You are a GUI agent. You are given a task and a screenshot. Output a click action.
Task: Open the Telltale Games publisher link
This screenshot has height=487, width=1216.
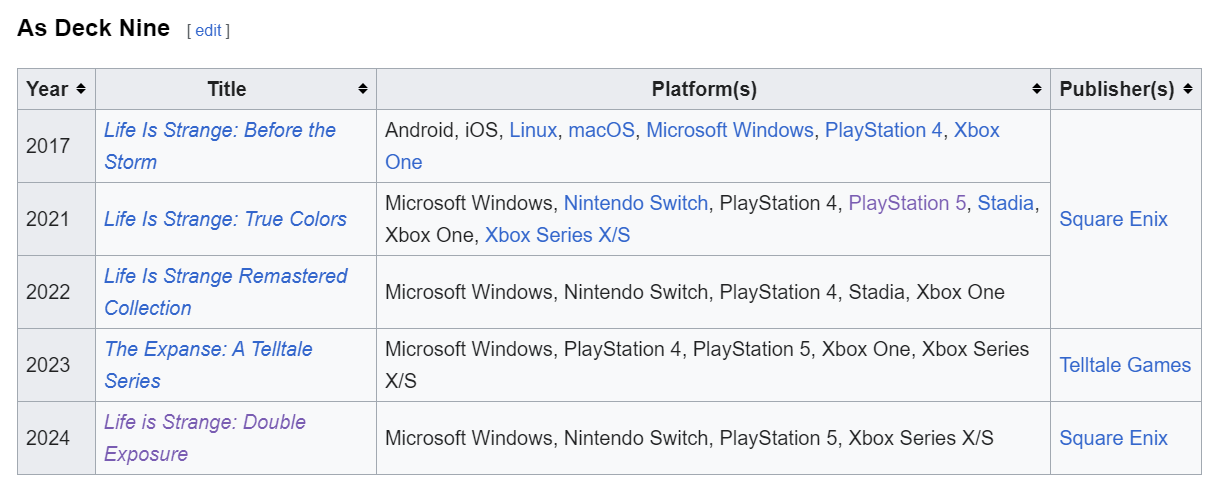[1124, 365]
